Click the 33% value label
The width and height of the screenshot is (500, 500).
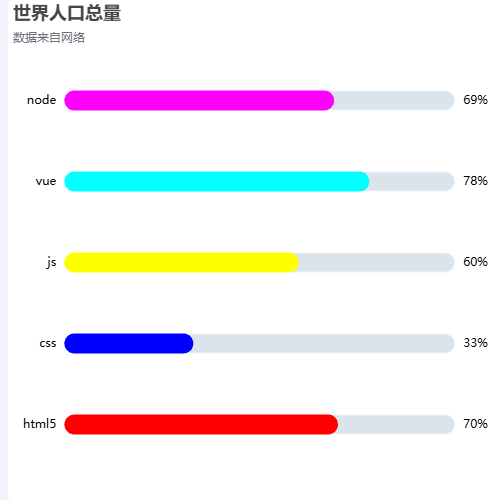475,343
